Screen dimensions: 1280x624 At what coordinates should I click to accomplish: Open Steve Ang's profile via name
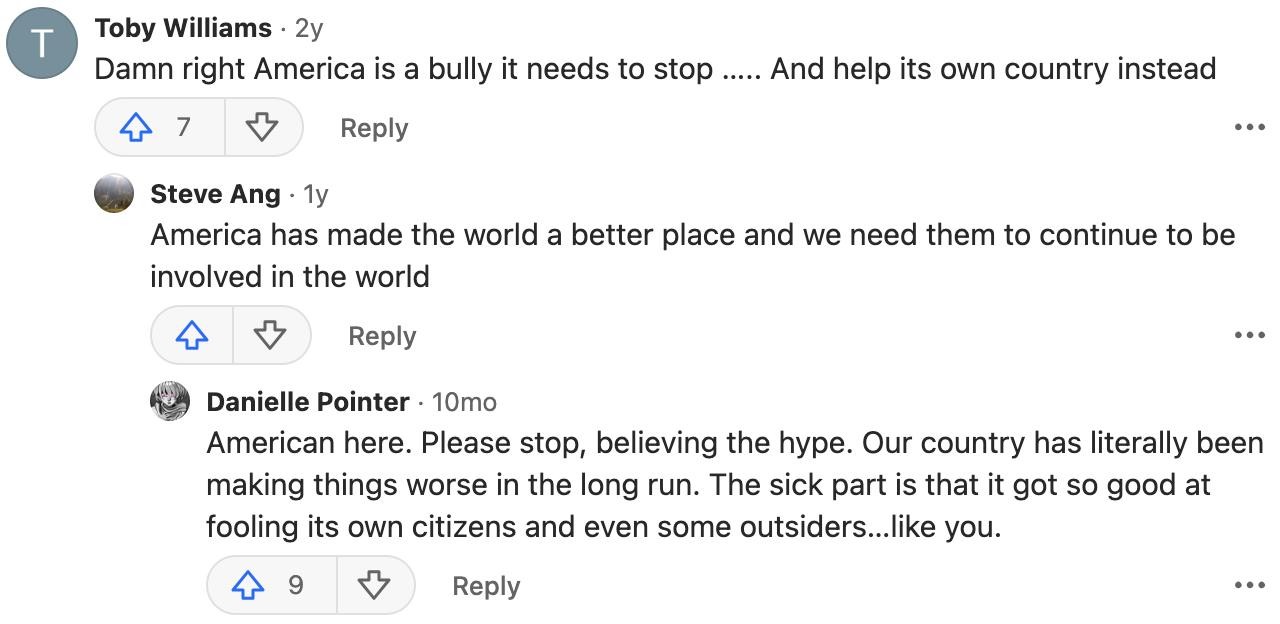(x=215, y=193)
